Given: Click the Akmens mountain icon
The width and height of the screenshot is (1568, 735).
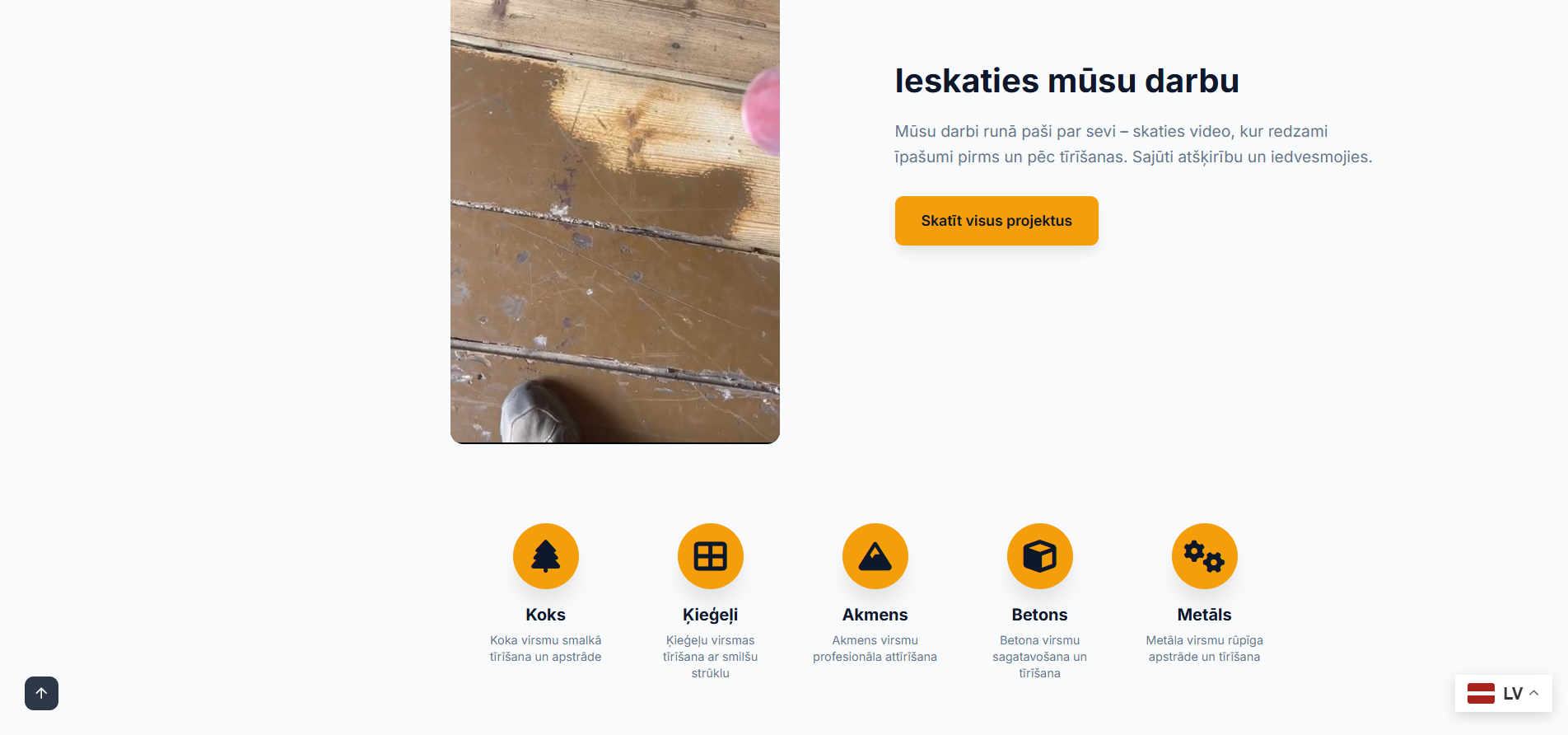Looking at the screenshot, I should tap(875, 556).
